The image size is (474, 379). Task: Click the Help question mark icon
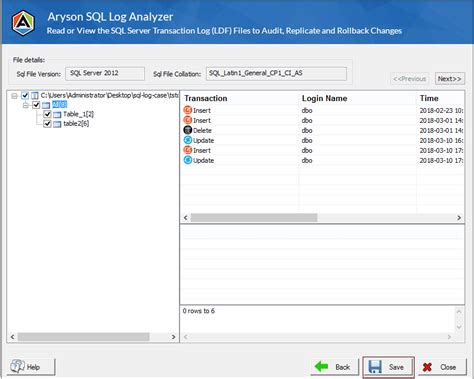pyautogui.click(x=17, y=366)
